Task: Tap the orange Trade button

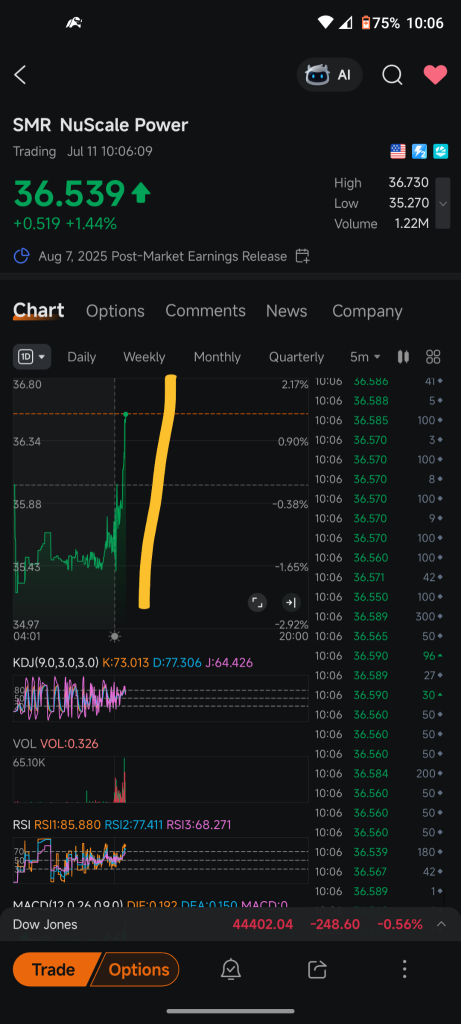Action: 54,969
